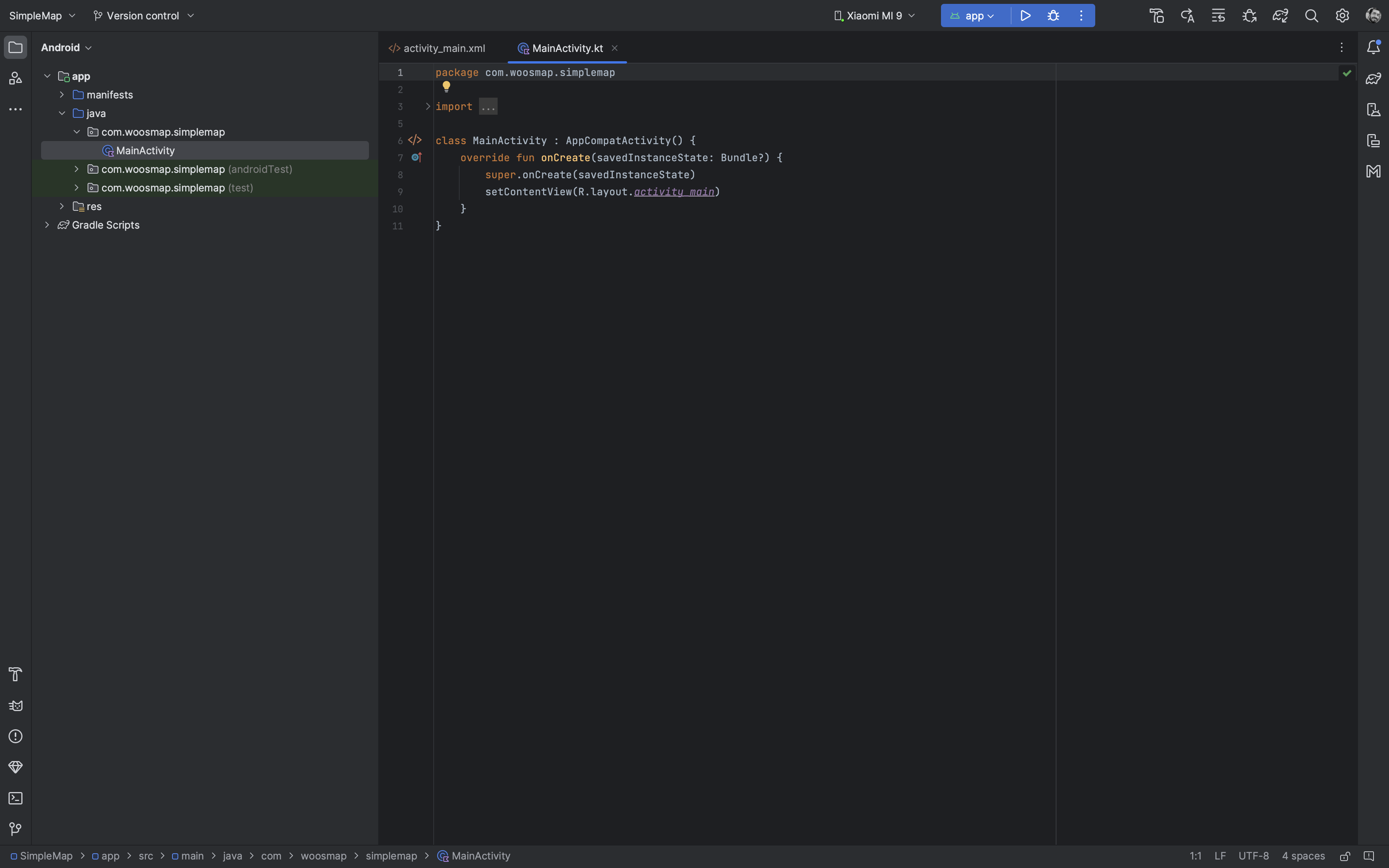Screen dimensions: 1389x868
Task: Open the Terminal tool window
Action: [x=16, y=799]
